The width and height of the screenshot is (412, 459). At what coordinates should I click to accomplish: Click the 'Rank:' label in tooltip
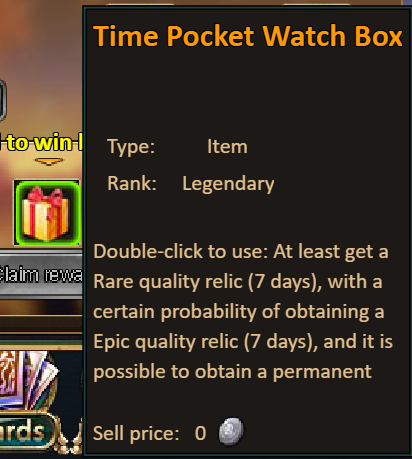[x=132, y=183]
